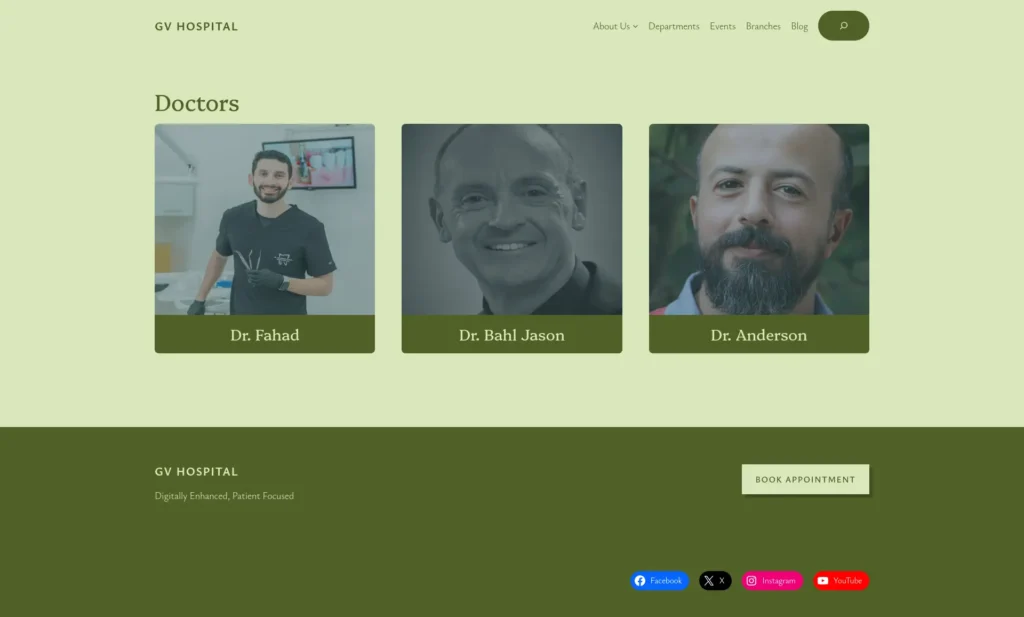Open Dr. Anderson's photo
Image resolution: width=1024 pixels, height=617 pixels.
click(759, 219)
